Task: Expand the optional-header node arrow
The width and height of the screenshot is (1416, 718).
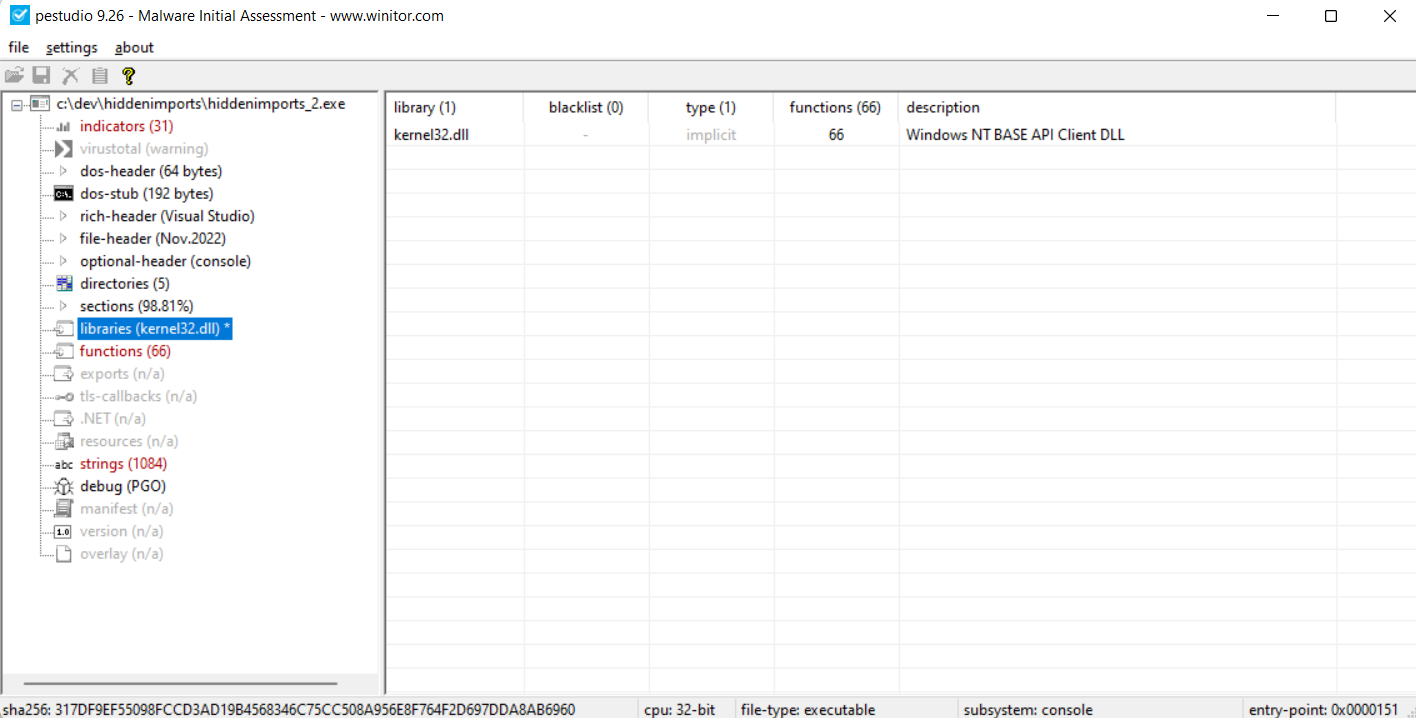Action: [63, 261]
